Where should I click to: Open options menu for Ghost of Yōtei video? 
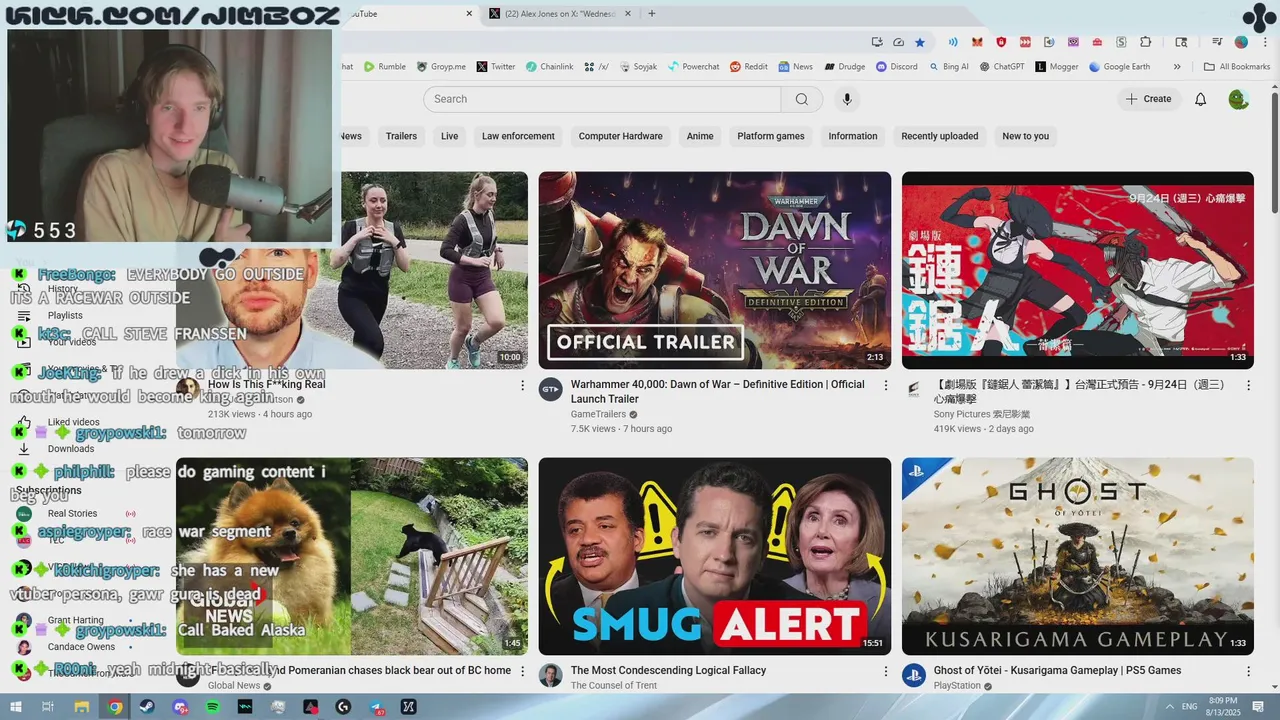[x=1248, y=671]
